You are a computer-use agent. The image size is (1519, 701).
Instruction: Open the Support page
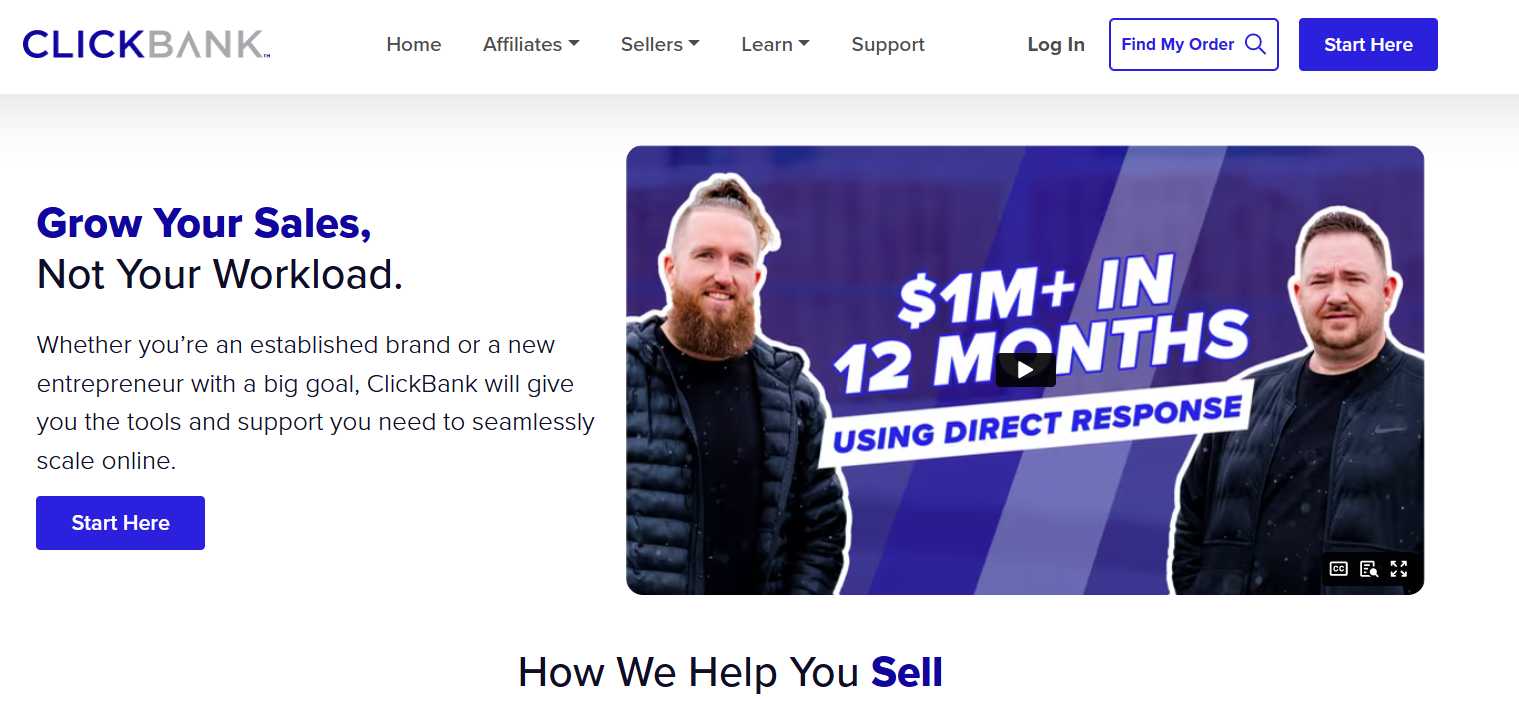coord(888,44)
